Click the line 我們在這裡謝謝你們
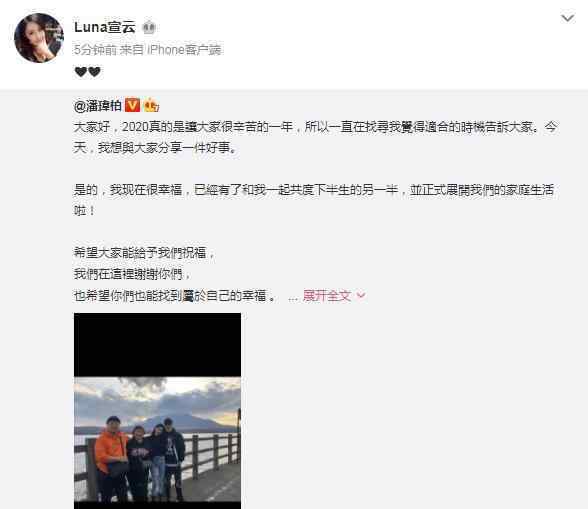The image size is (588, 509). [x=132, y=274]
